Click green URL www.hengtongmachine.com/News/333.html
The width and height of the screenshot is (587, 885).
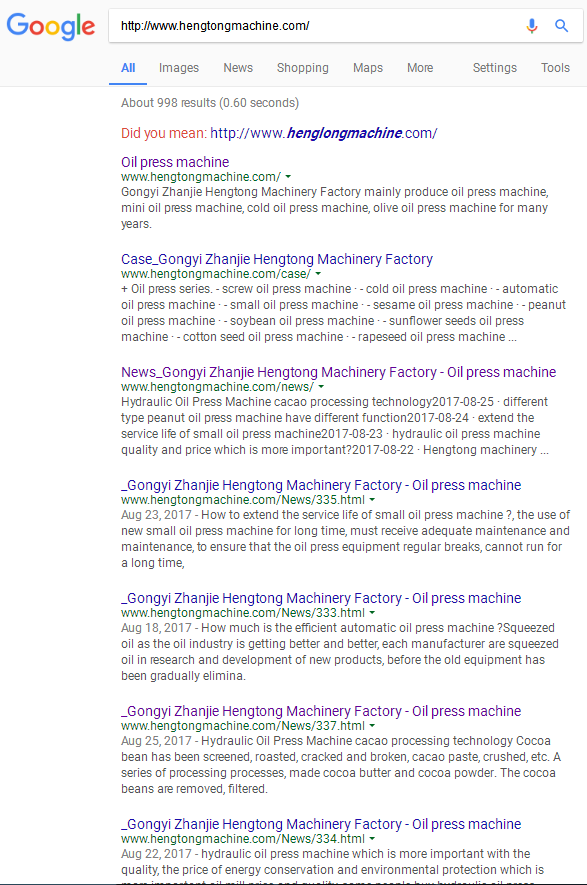243,613
